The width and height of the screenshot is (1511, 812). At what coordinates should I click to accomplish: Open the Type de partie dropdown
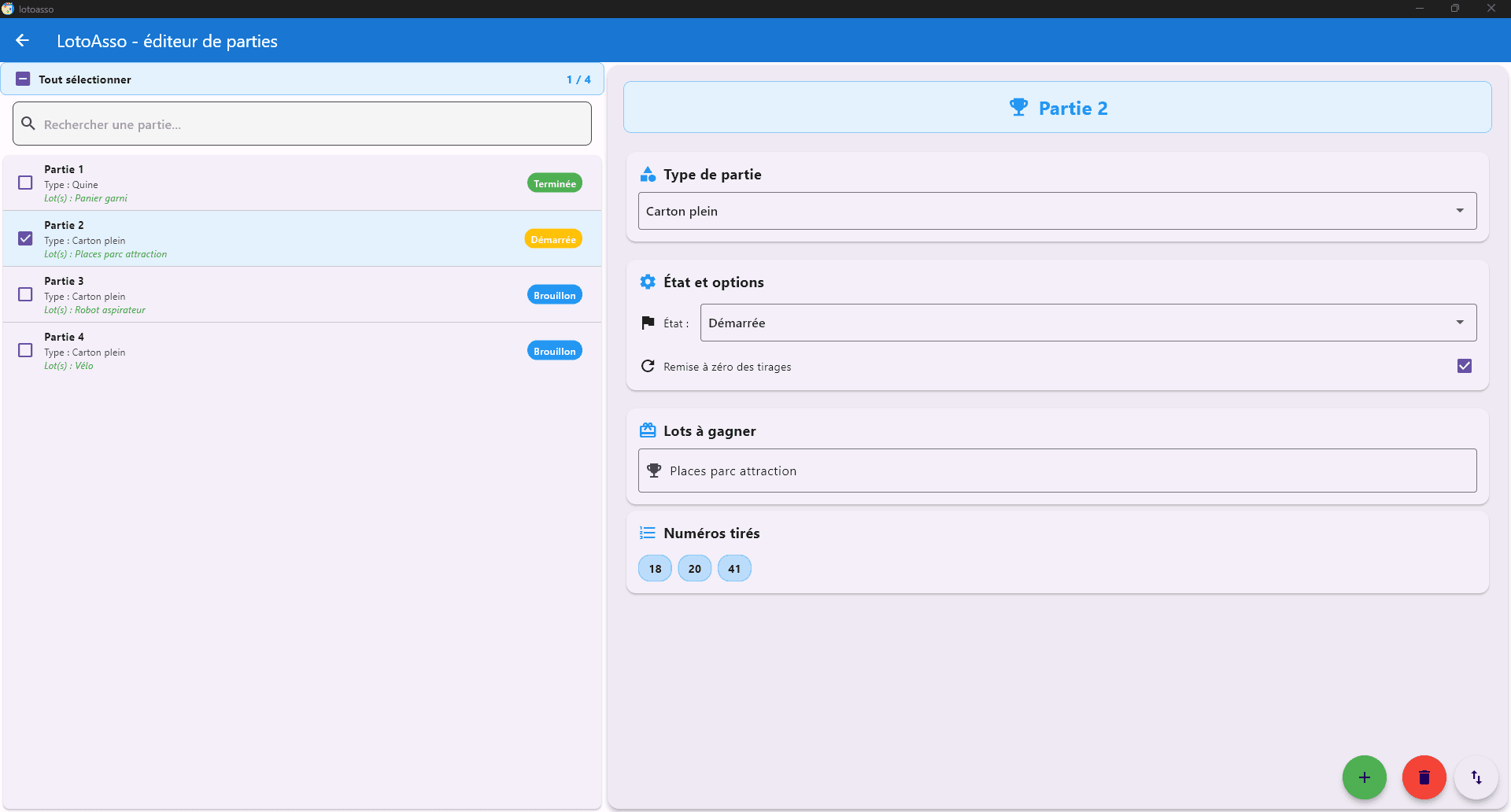click(1056, 211)
